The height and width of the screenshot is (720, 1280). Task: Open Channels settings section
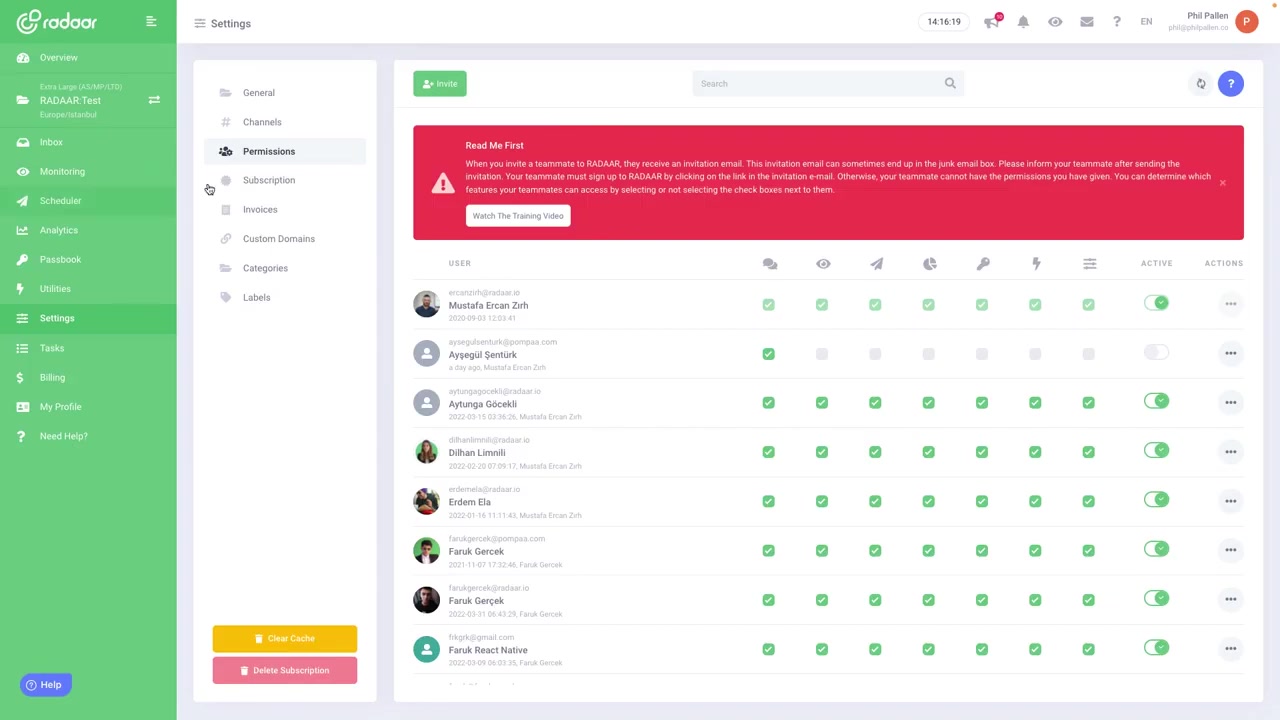[262, 122]
